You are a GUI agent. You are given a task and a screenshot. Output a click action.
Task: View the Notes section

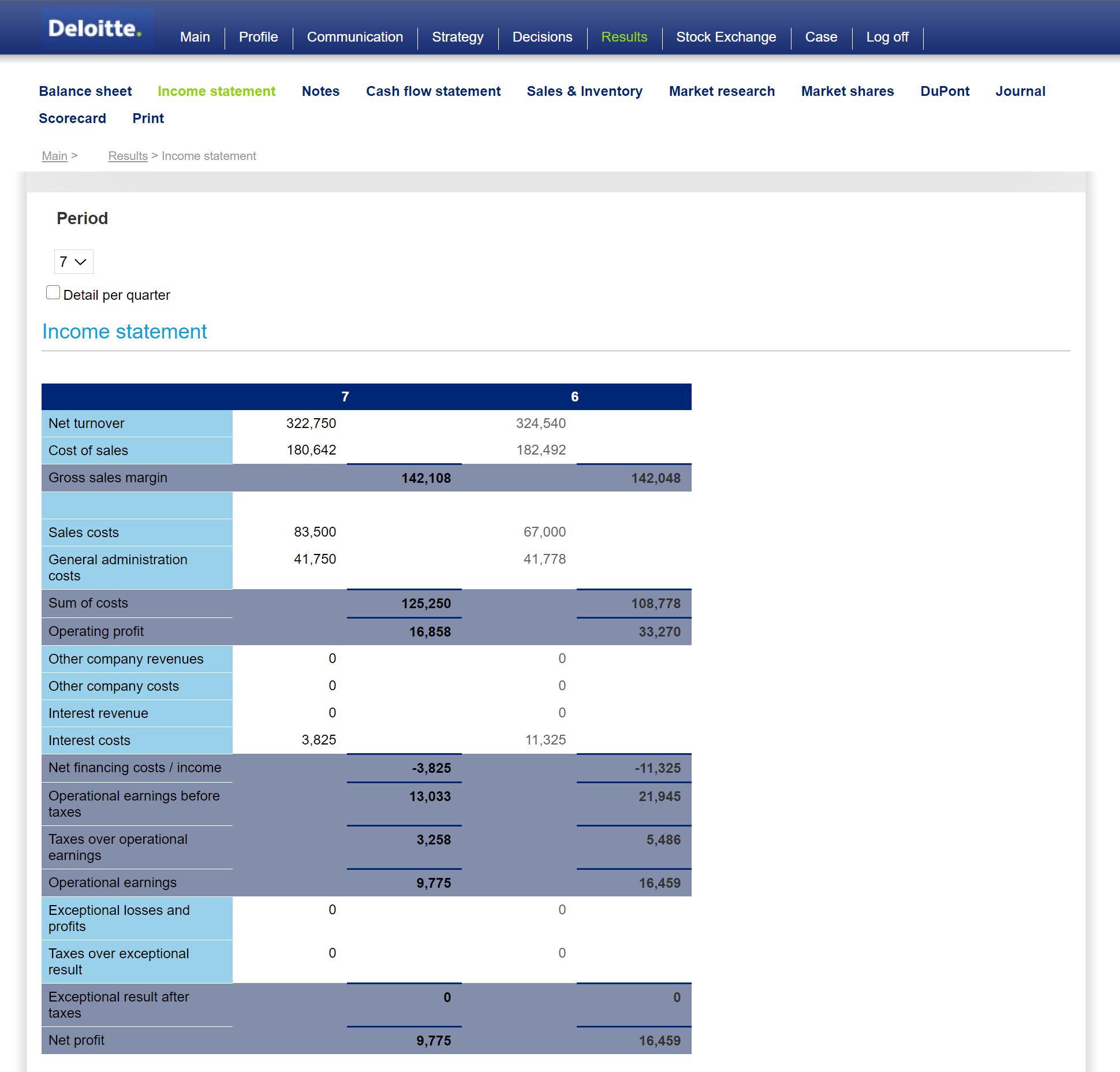pyautogui.click(x=320, y=91)
